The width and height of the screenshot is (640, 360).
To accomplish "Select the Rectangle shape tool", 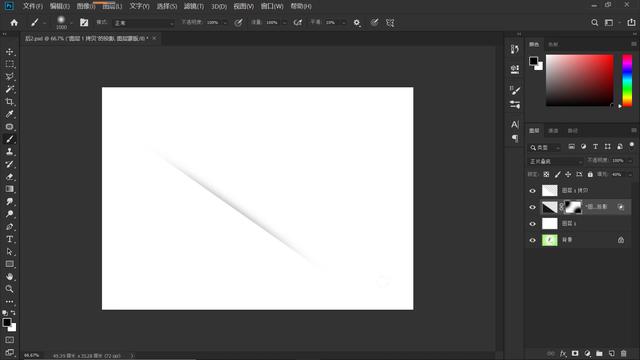I will [9, 264].
